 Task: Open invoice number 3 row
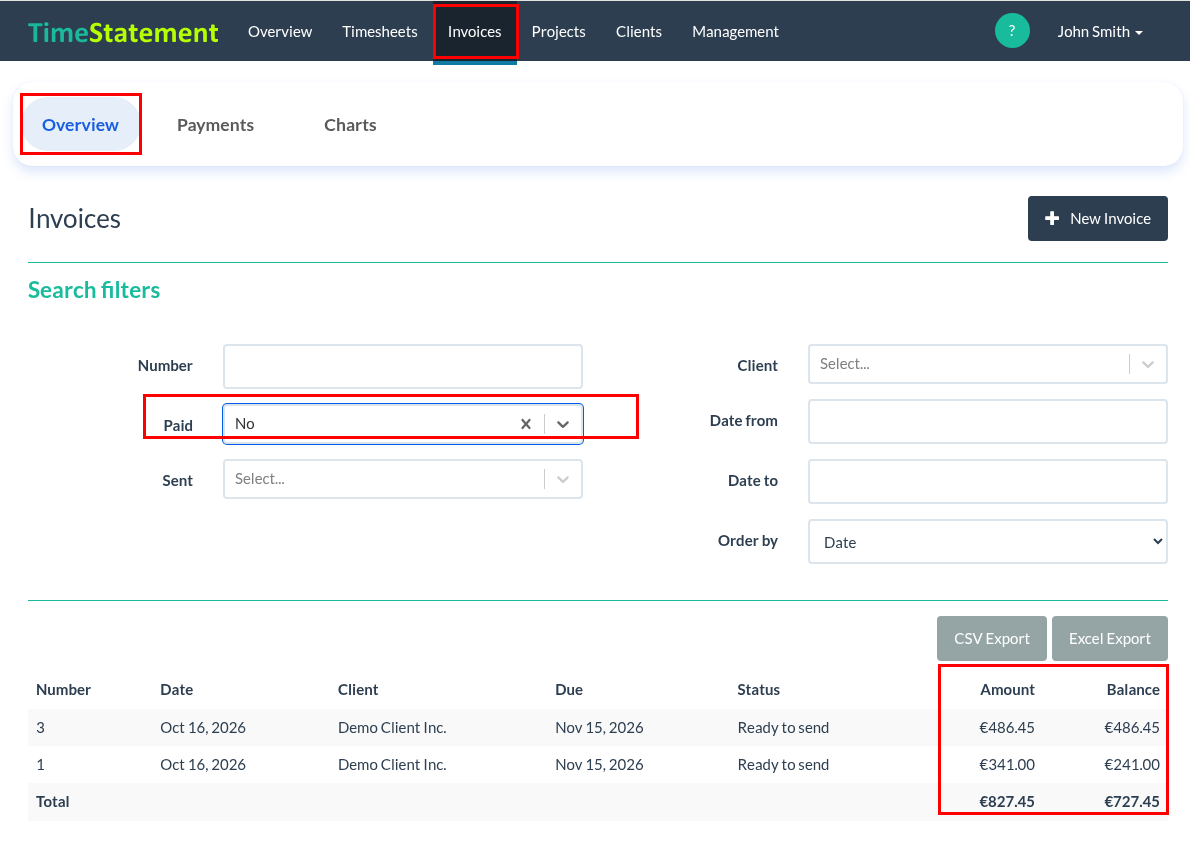pos(598,727)
